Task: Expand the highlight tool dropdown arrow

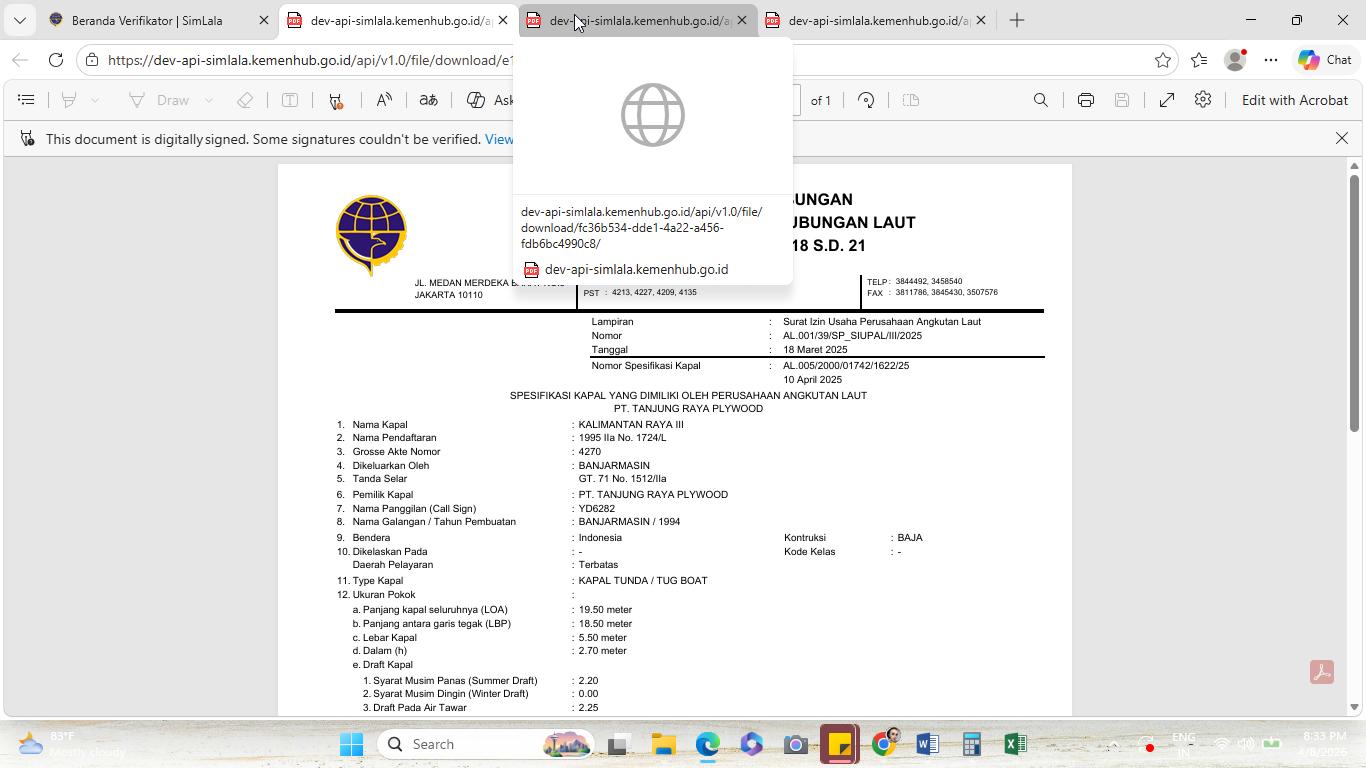Action: (x=95, y=100)
